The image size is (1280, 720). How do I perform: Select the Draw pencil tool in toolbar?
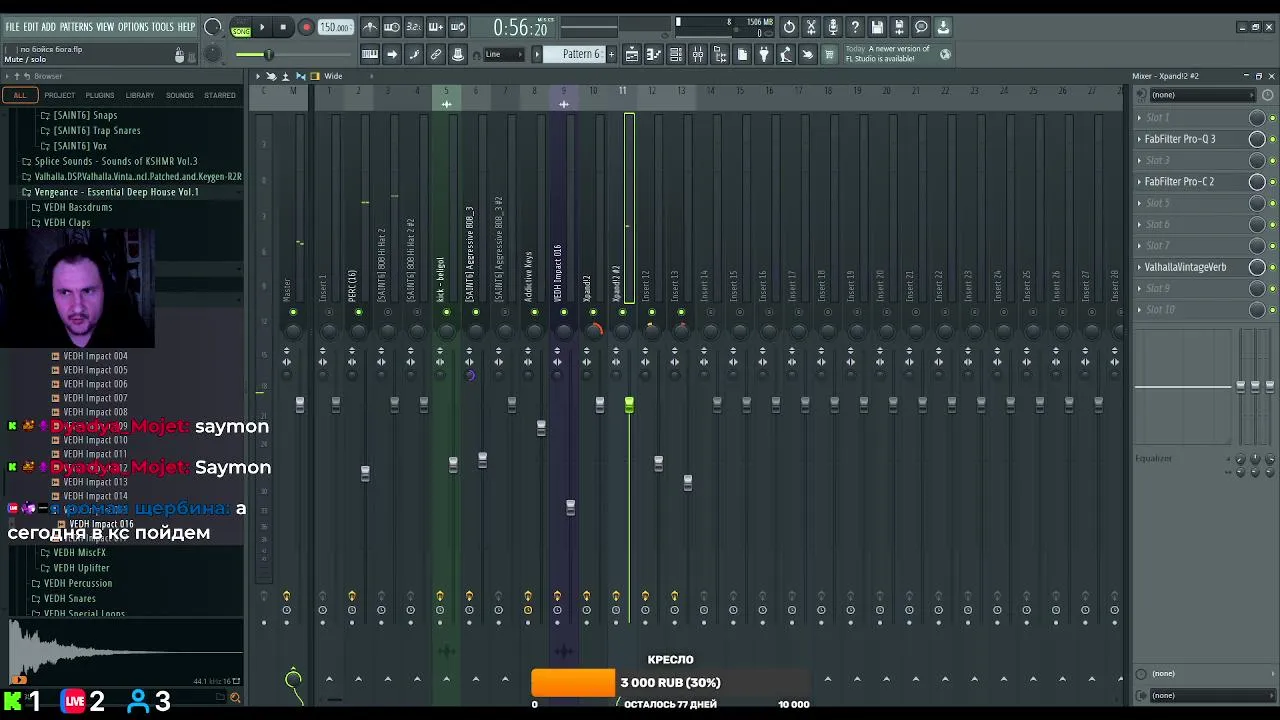[x=414, y=54]
